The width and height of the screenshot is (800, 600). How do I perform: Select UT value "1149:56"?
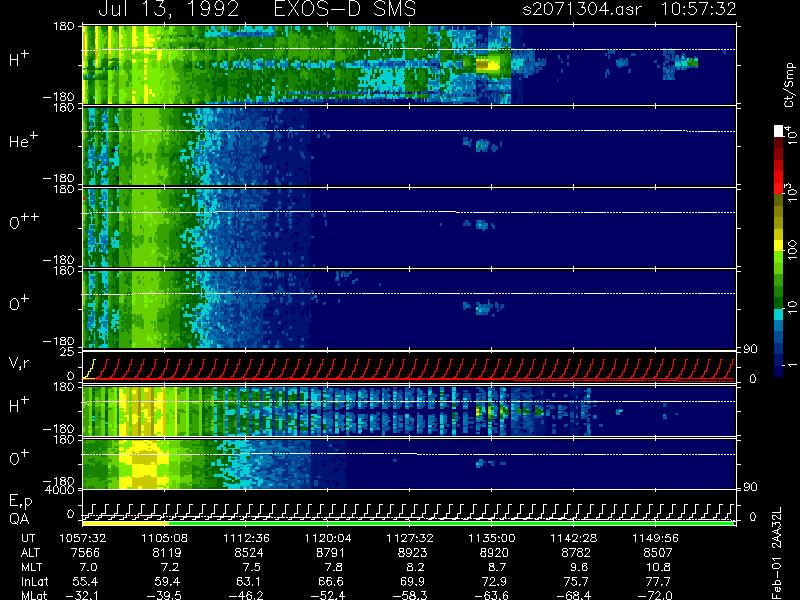coord(655,538)
